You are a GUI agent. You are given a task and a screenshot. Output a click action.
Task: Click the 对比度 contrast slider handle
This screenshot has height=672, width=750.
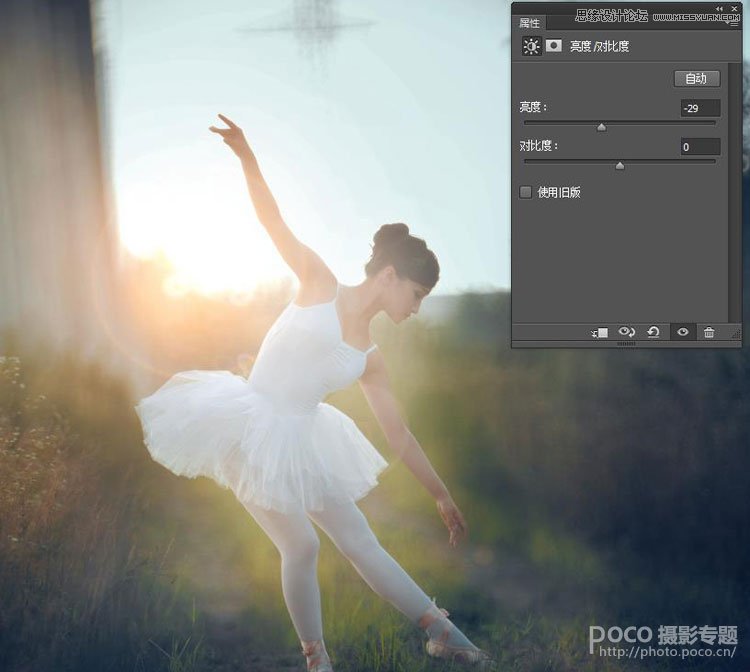pos(620,165)
